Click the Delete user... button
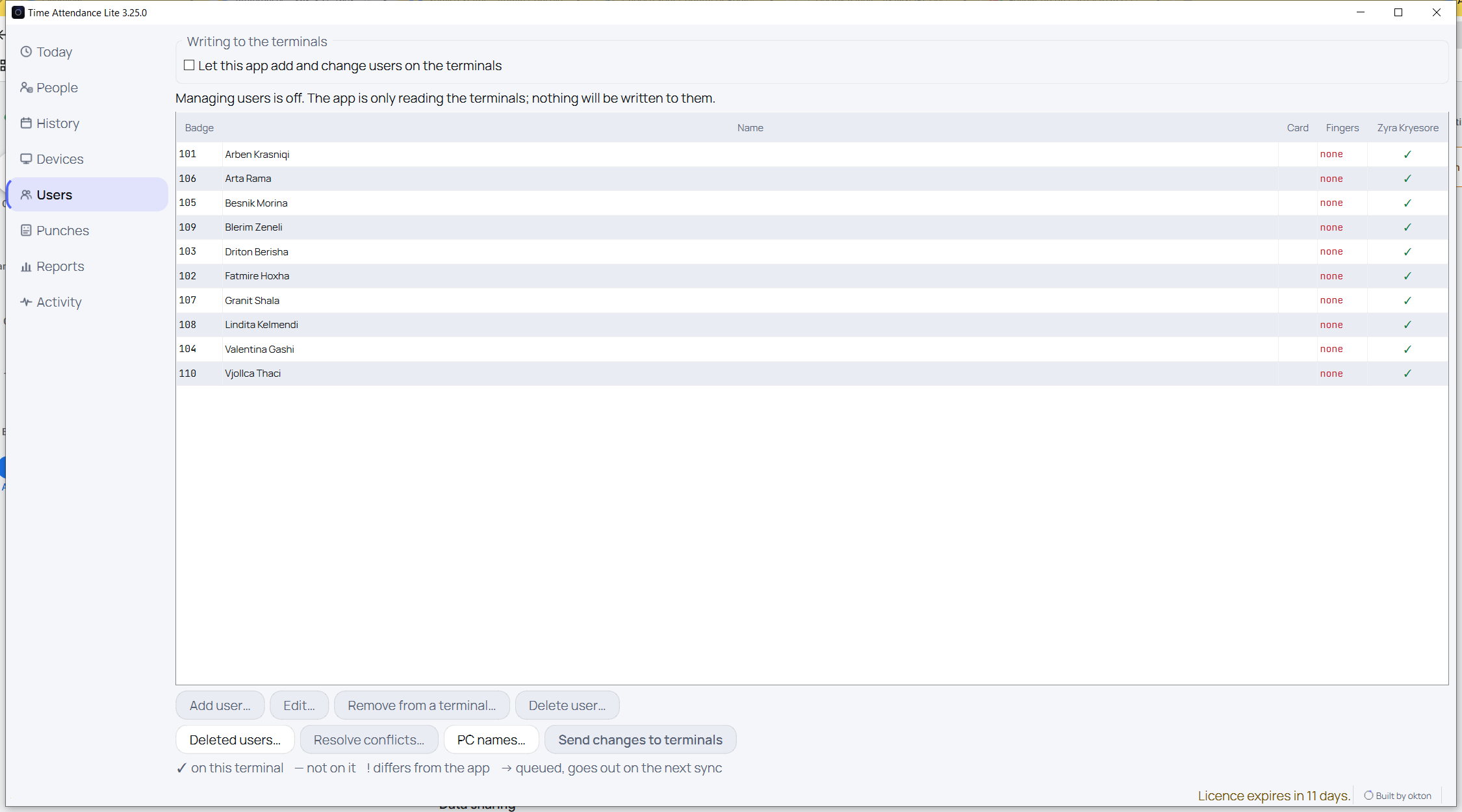The height and width of the screenshot is (812, 1462). 567,705
